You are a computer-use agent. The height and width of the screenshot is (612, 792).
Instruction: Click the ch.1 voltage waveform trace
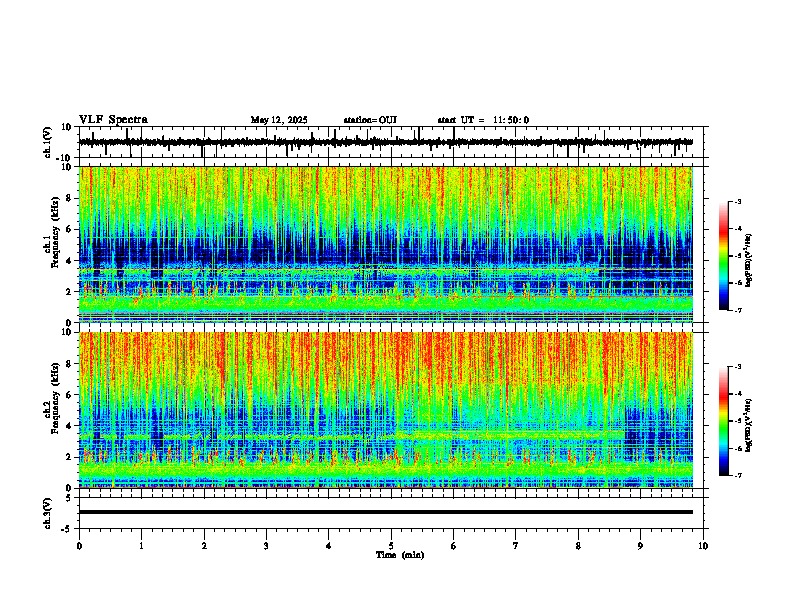(386, 142)
